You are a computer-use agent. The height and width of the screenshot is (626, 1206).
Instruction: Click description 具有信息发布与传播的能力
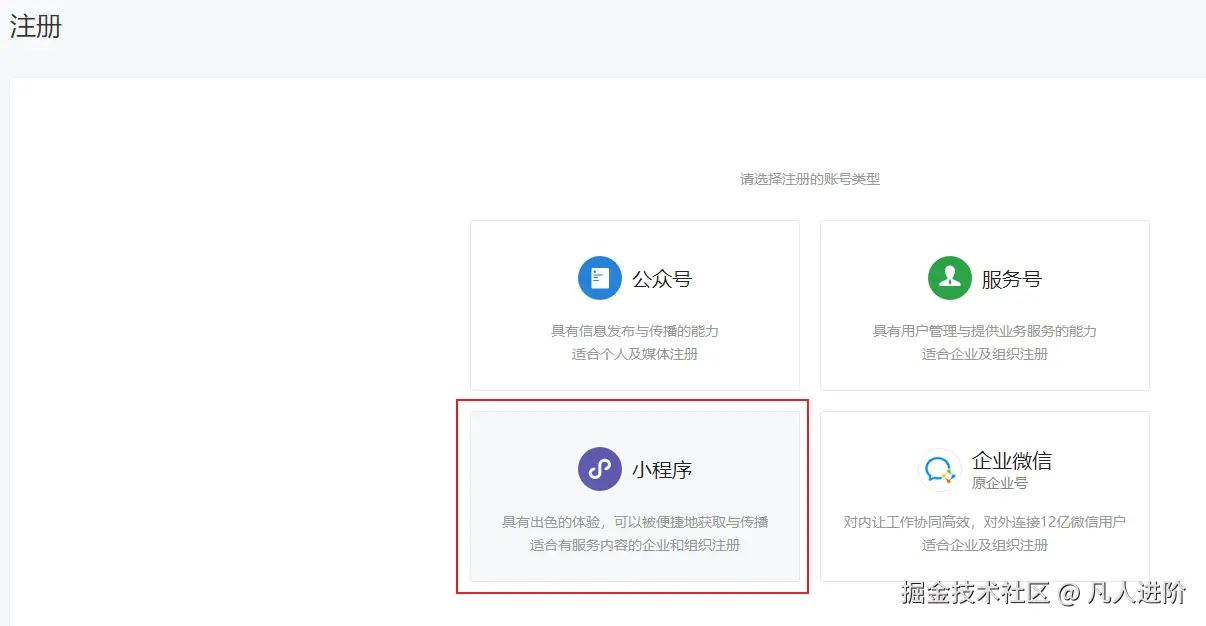(635, 331)
